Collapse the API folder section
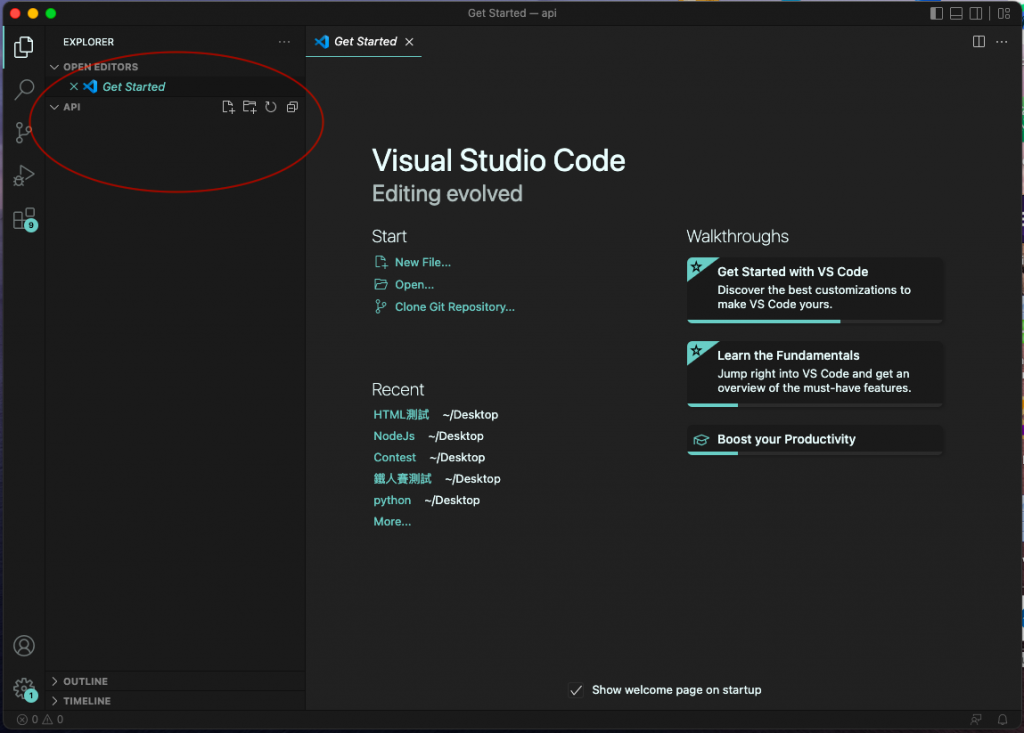The width and height of the screenshot is (1024, 733). coord(55,107)
